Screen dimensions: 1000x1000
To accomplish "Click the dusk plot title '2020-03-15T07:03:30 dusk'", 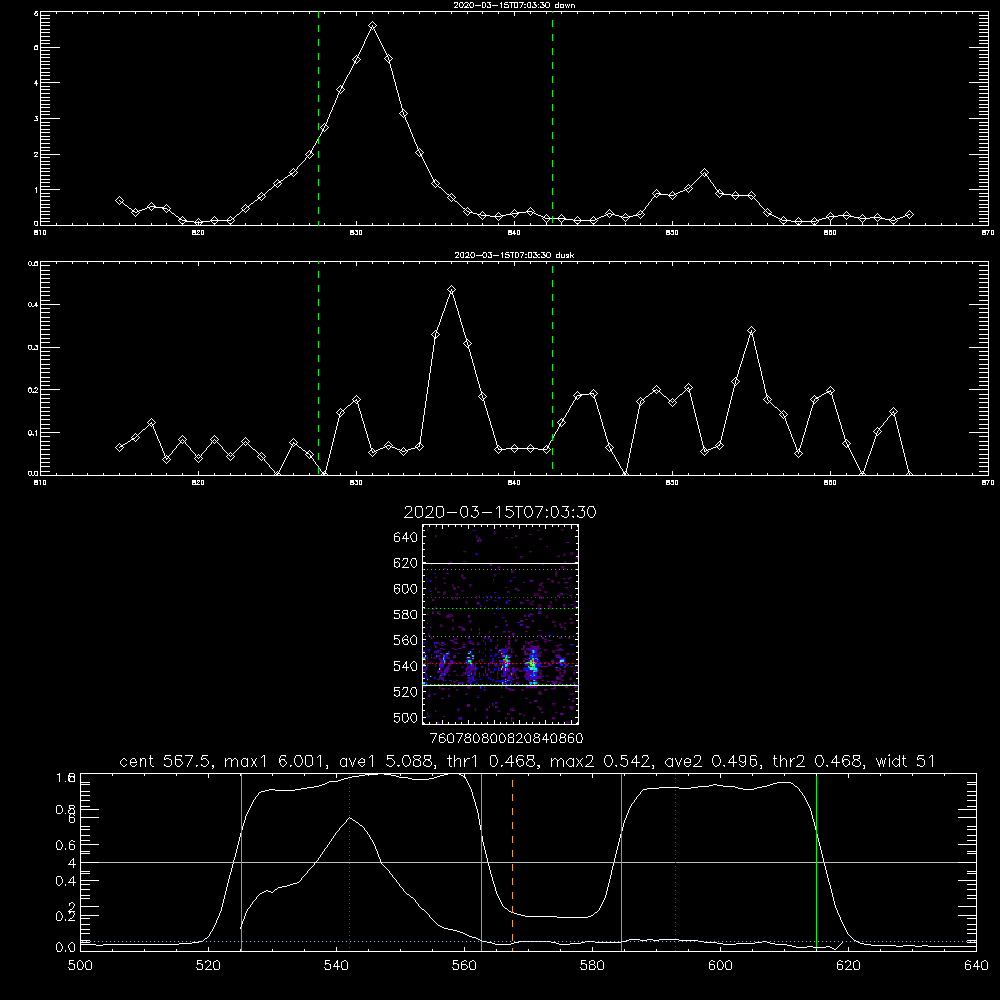I will pyautogui.click(x=514, y=255).
